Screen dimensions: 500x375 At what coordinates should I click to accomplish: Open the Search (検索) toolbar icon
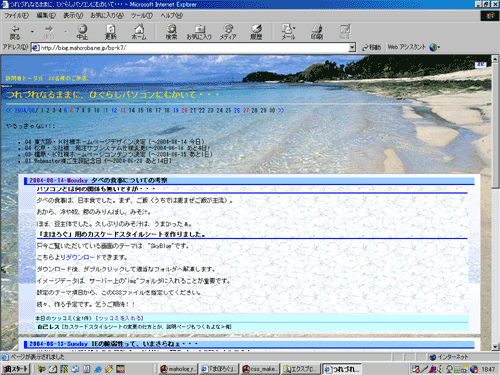click(x=172, y=32)
